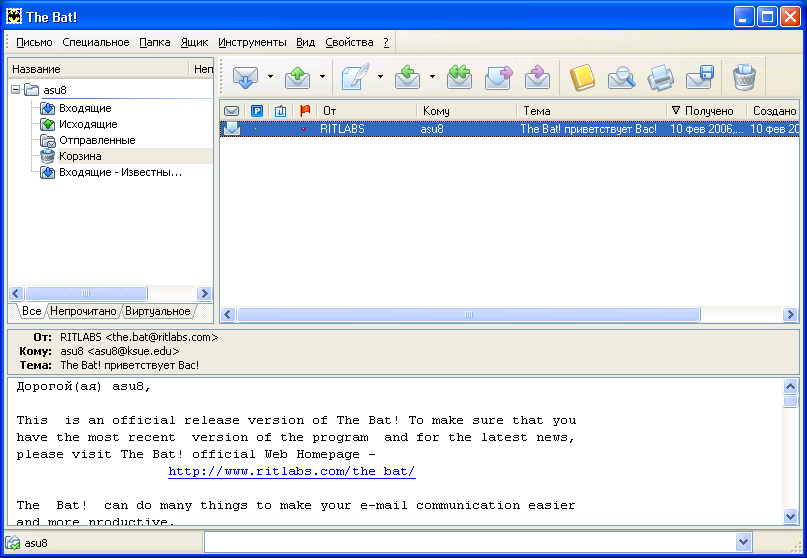
Task: Sort messages by От column
Action: (366, 111)
